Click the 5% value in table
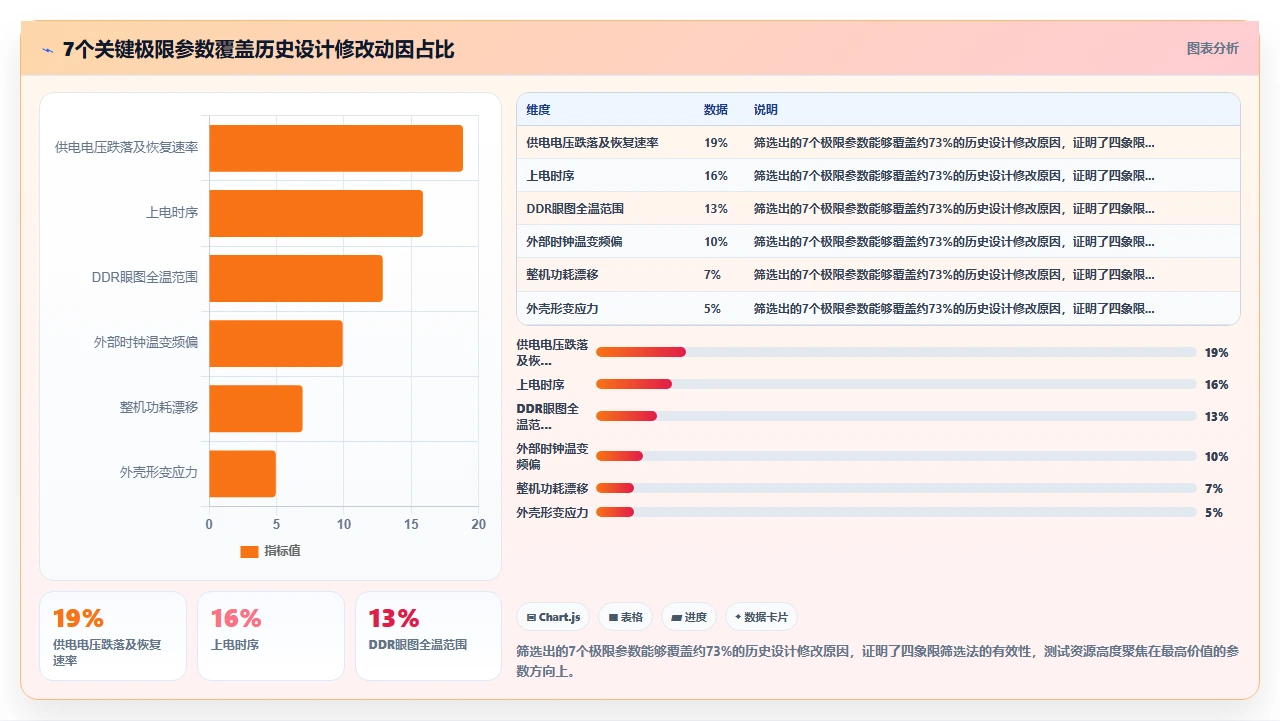Image resolution: width=1280 pixels, height=721 pixels. coord(712,309)
